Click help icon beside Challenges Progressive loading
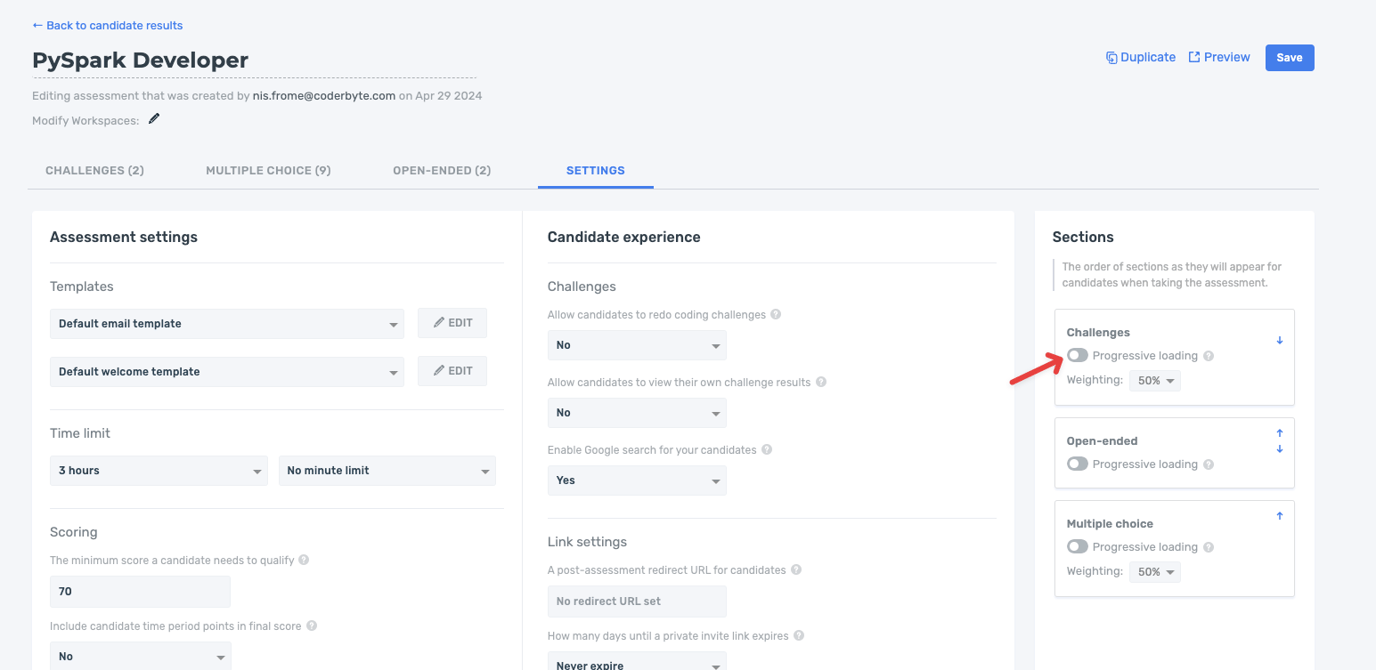The width and height of the screenshot is (1376, 670). 1208,356
